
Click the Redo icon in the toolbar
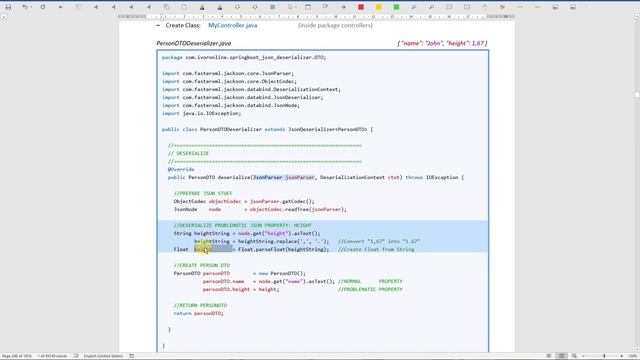pos(42,7)
